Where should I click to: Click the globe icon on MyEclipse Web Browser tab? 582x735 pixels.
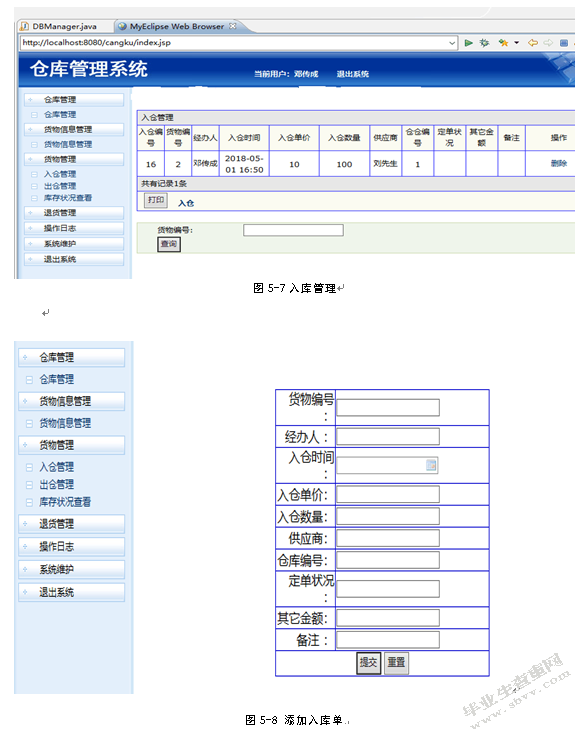(x=122, y=26)
